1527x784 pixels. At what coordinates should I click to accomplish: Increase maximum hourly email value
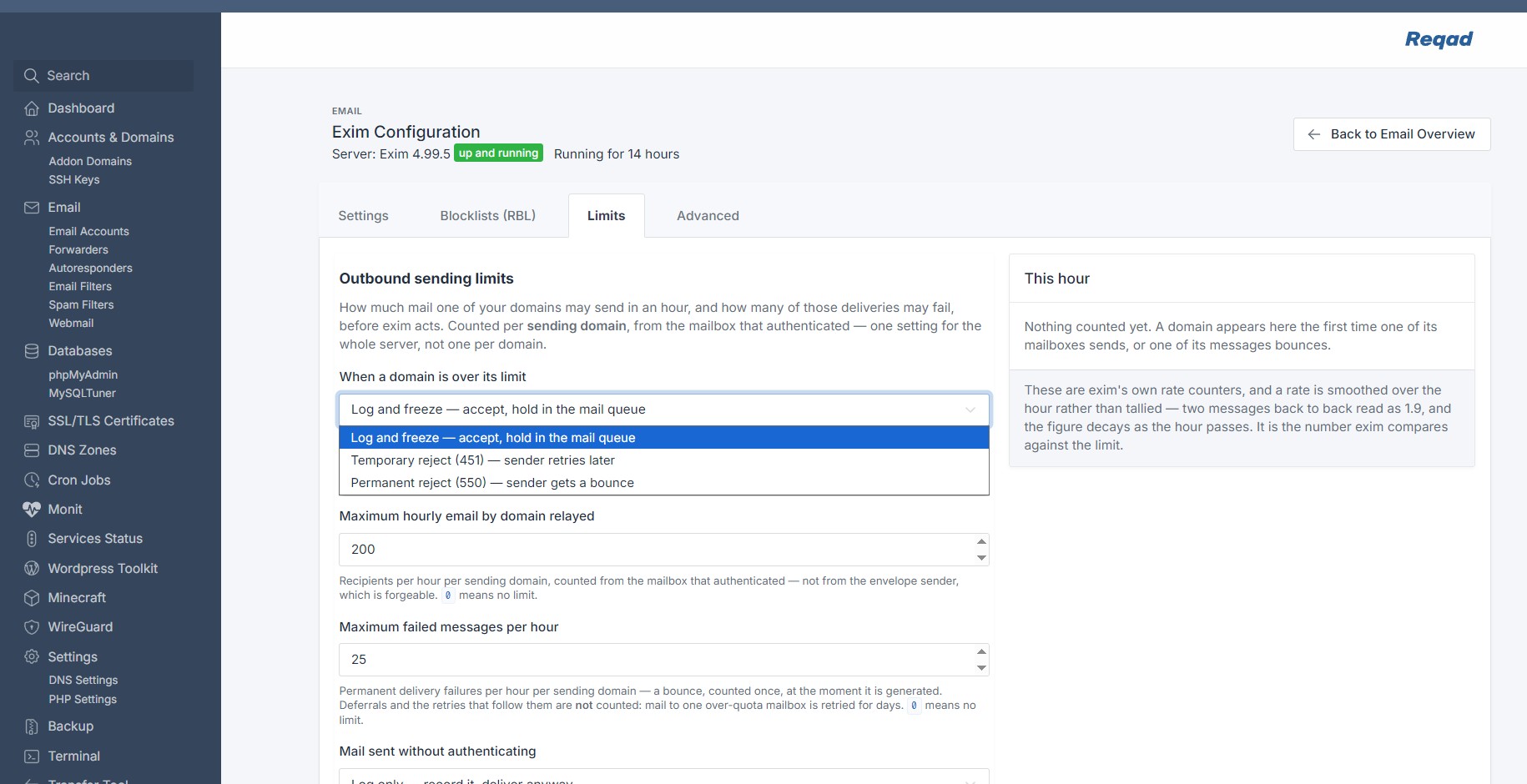tap(981, 542)
